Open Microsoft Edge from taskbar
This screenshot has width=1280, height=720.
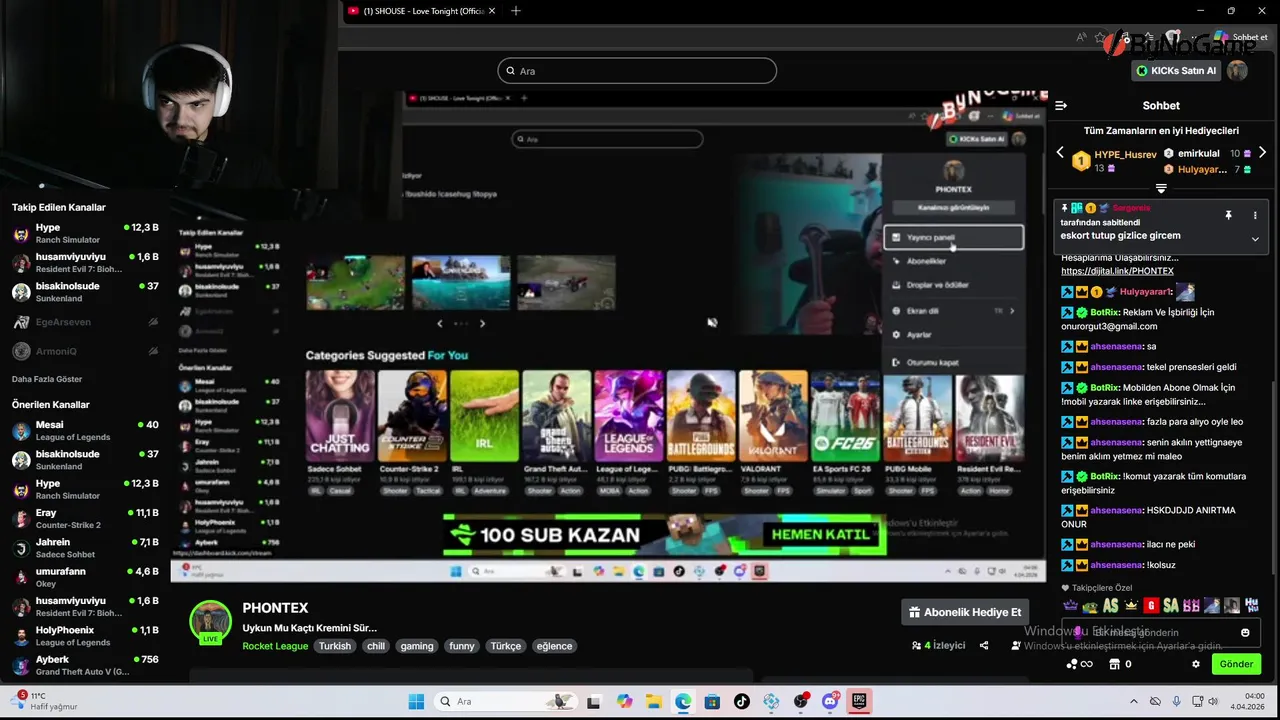pyautogui.click(x=682, y=701)
